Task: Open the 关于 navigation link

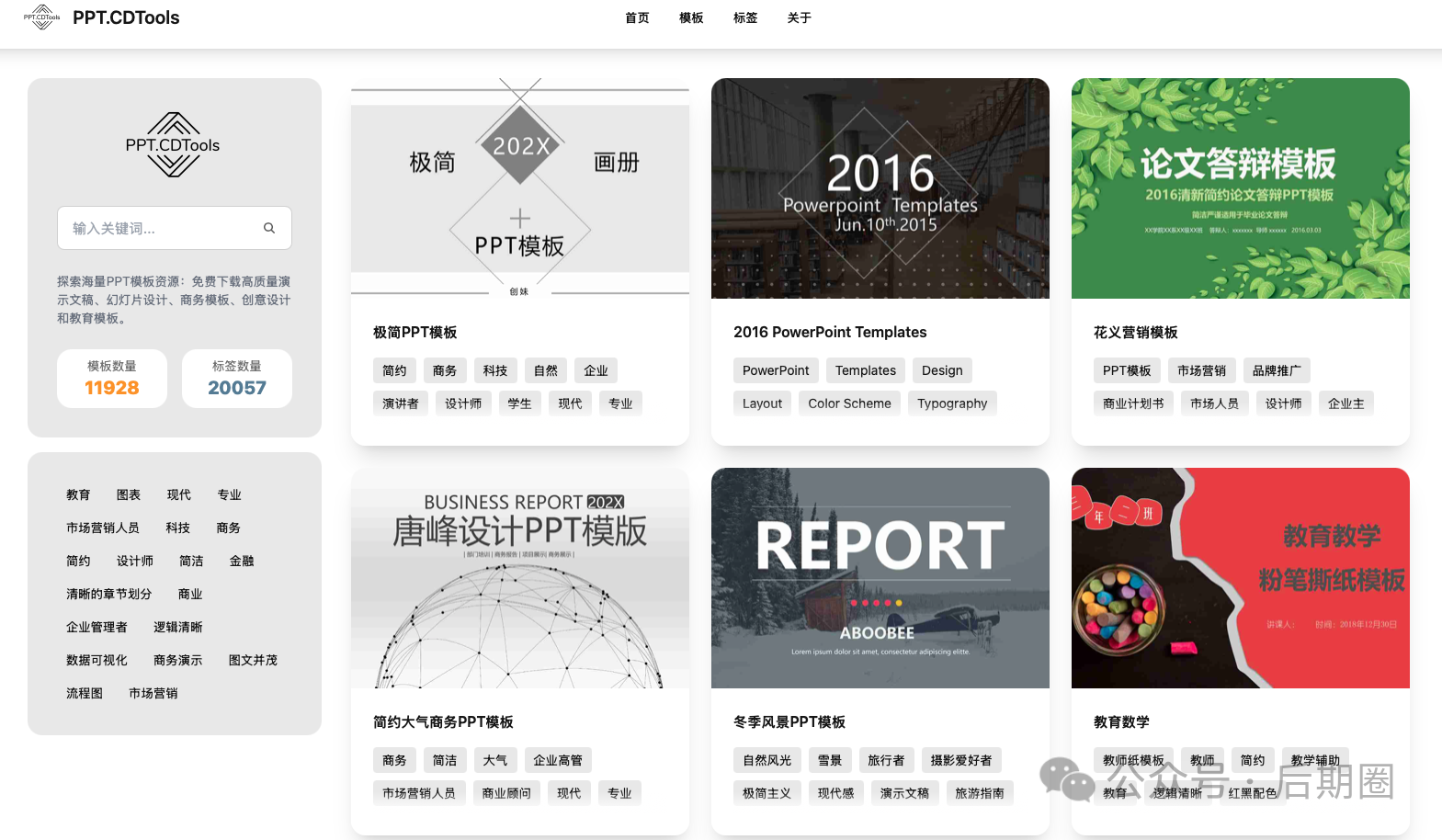Action: [800, 17]
